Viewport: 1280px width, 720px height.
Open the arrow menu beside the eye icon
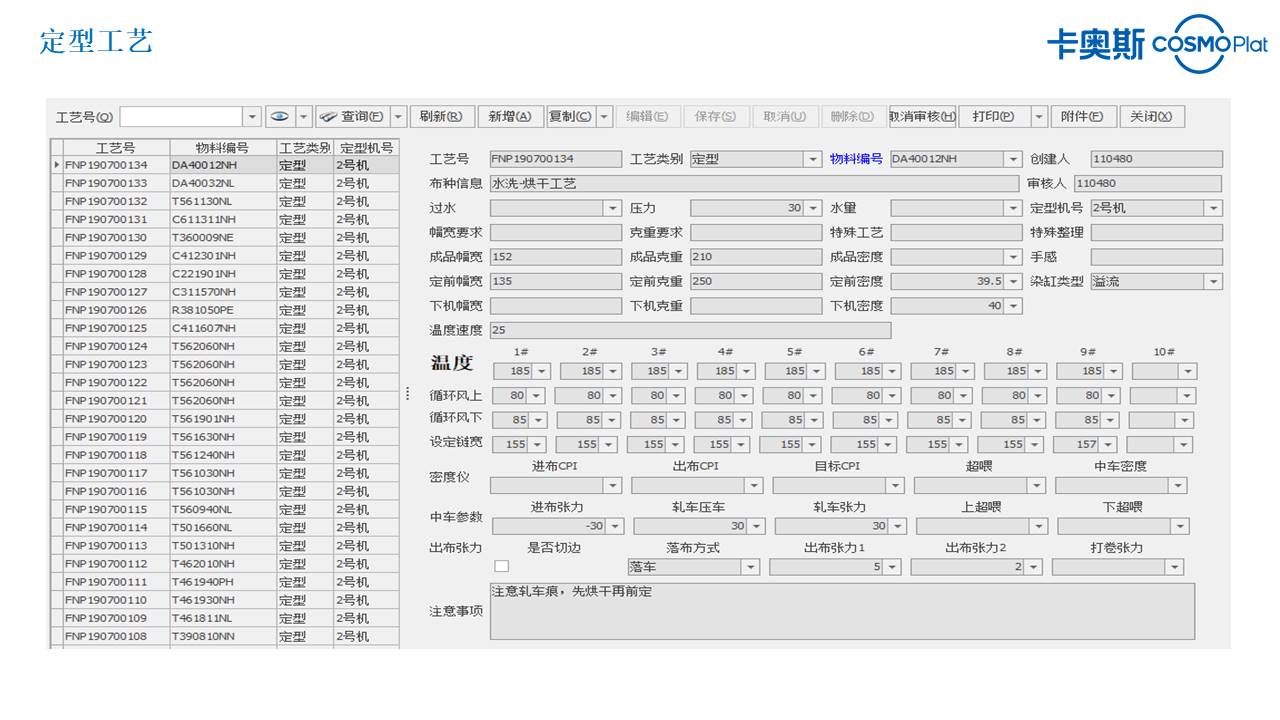[304, 117]
